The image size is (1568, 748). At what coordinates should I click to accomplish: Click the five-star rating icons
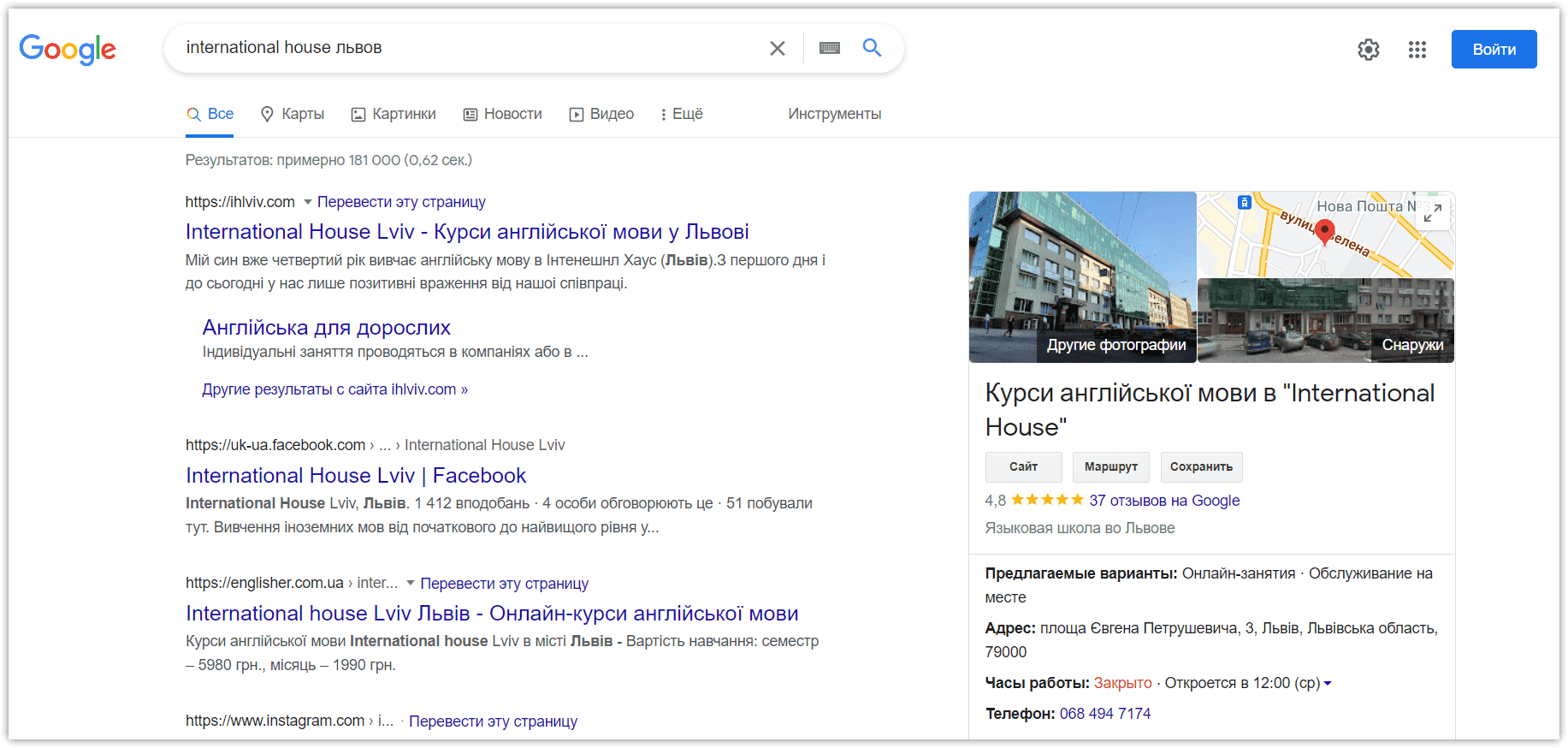[1047, 500]
